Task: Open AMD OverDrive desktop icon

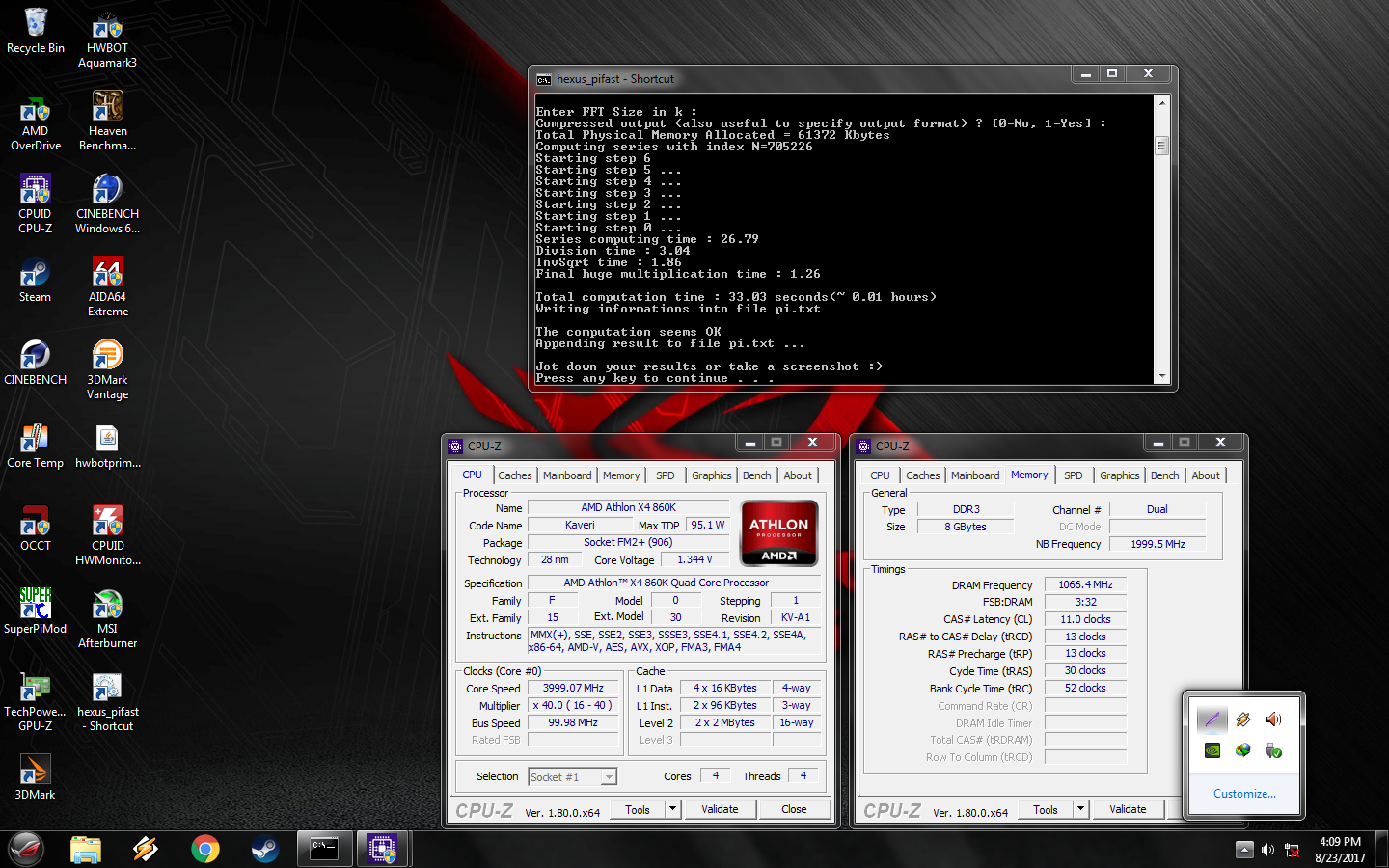Action: pos(36,122)
